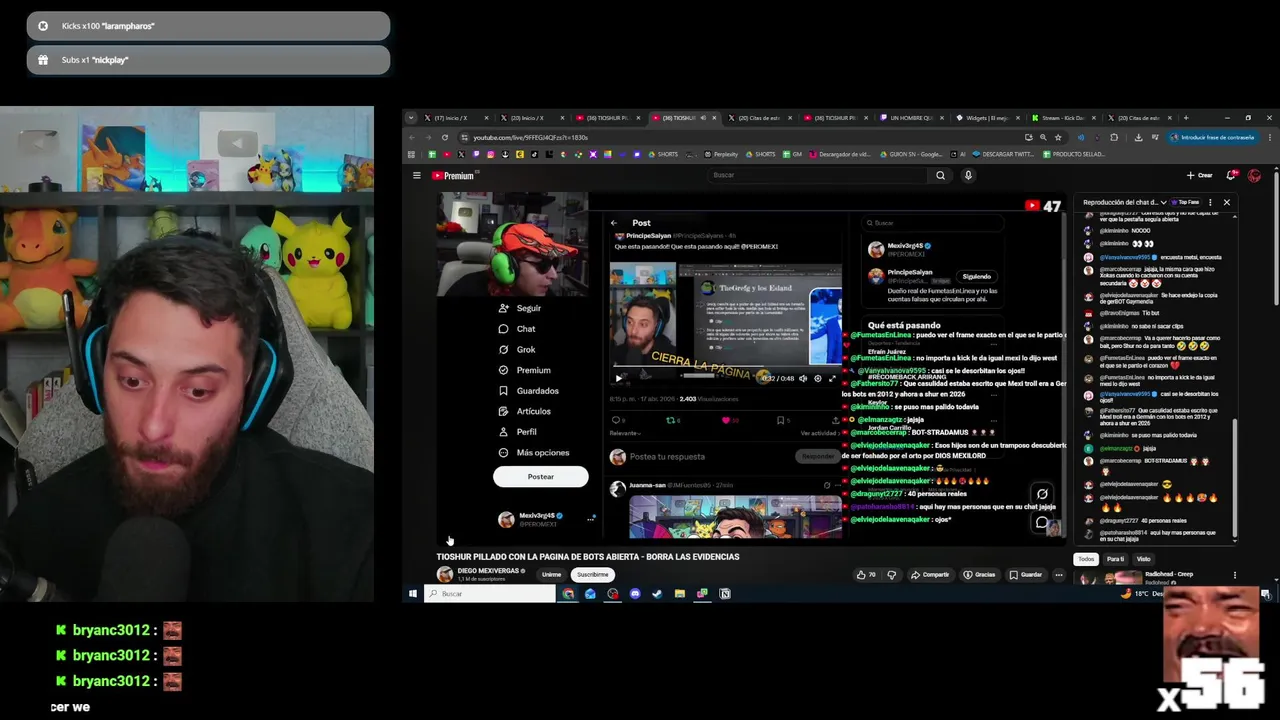Image resolution: width=1280 pixels, height=720 pixels.
Task: Go back with the Post arrow
Action: [x=614, y=223]
